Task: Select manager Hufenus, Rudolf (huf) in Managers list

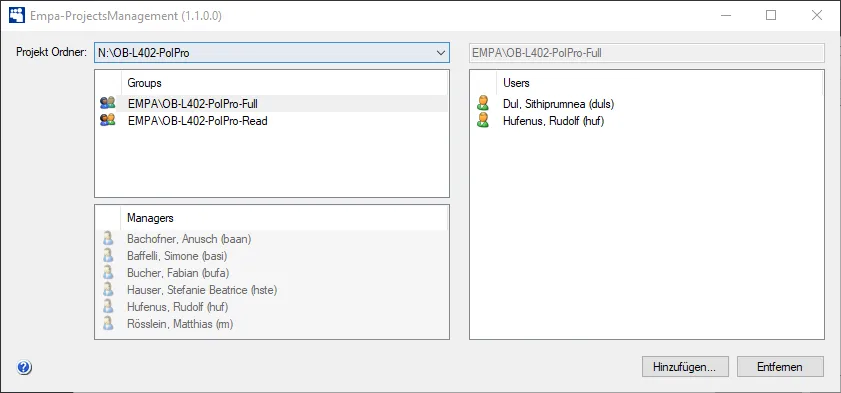Action: coord(178,307)
